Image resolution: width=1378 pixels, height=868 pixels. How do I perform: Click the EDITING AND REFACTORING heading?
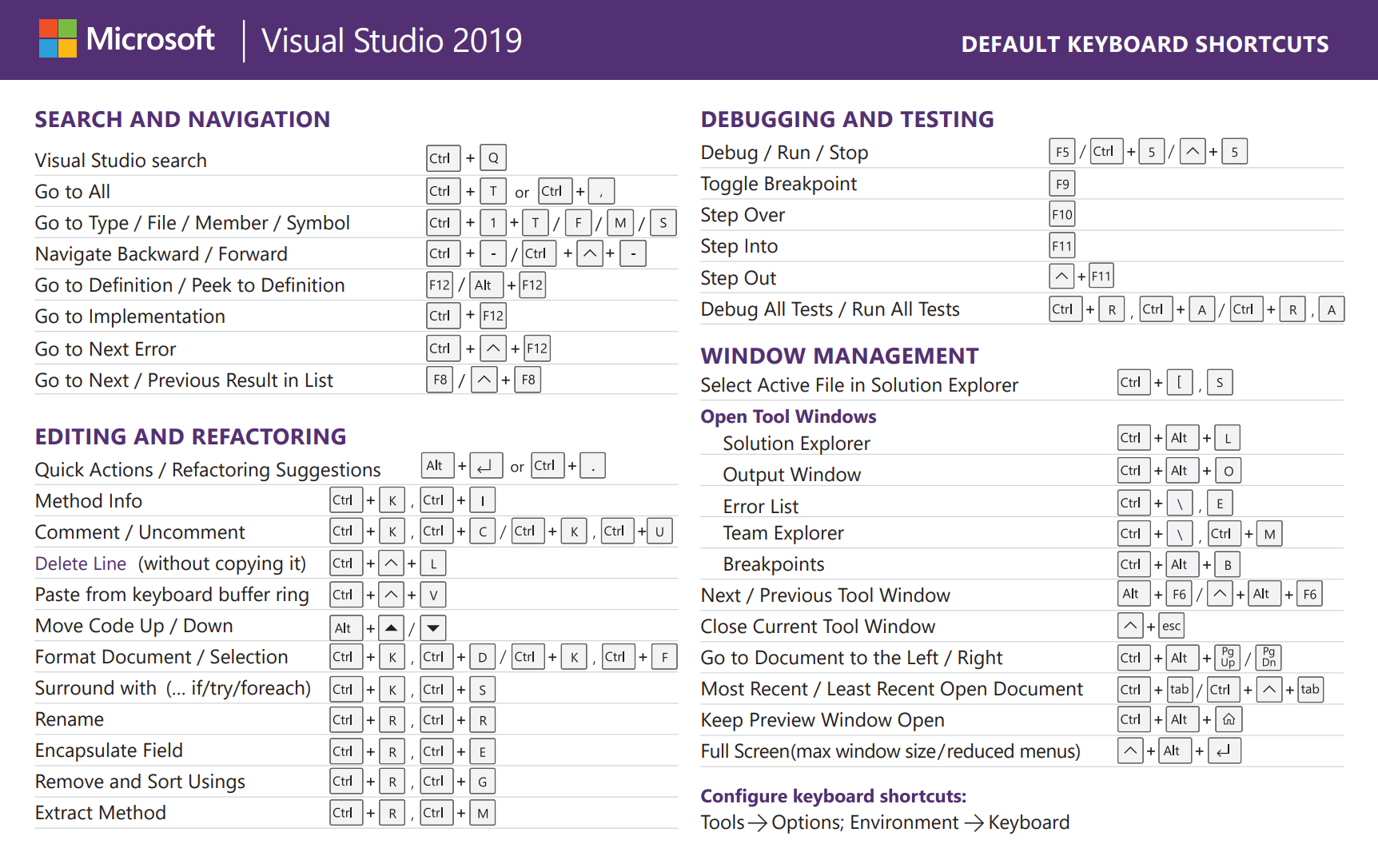pos(190,437)
